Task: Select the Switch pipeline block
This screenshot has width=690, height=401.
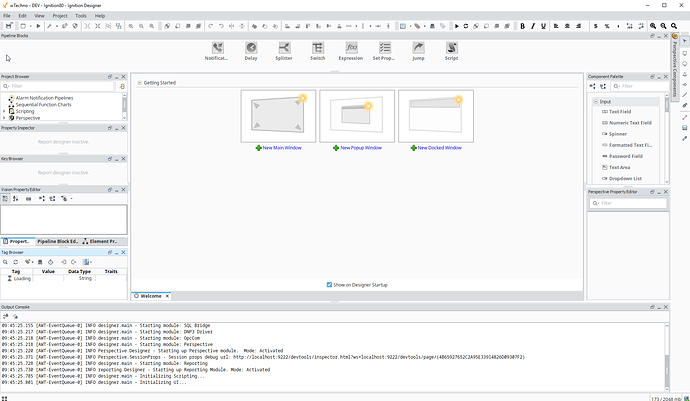Action: click(x=317, y=51)
